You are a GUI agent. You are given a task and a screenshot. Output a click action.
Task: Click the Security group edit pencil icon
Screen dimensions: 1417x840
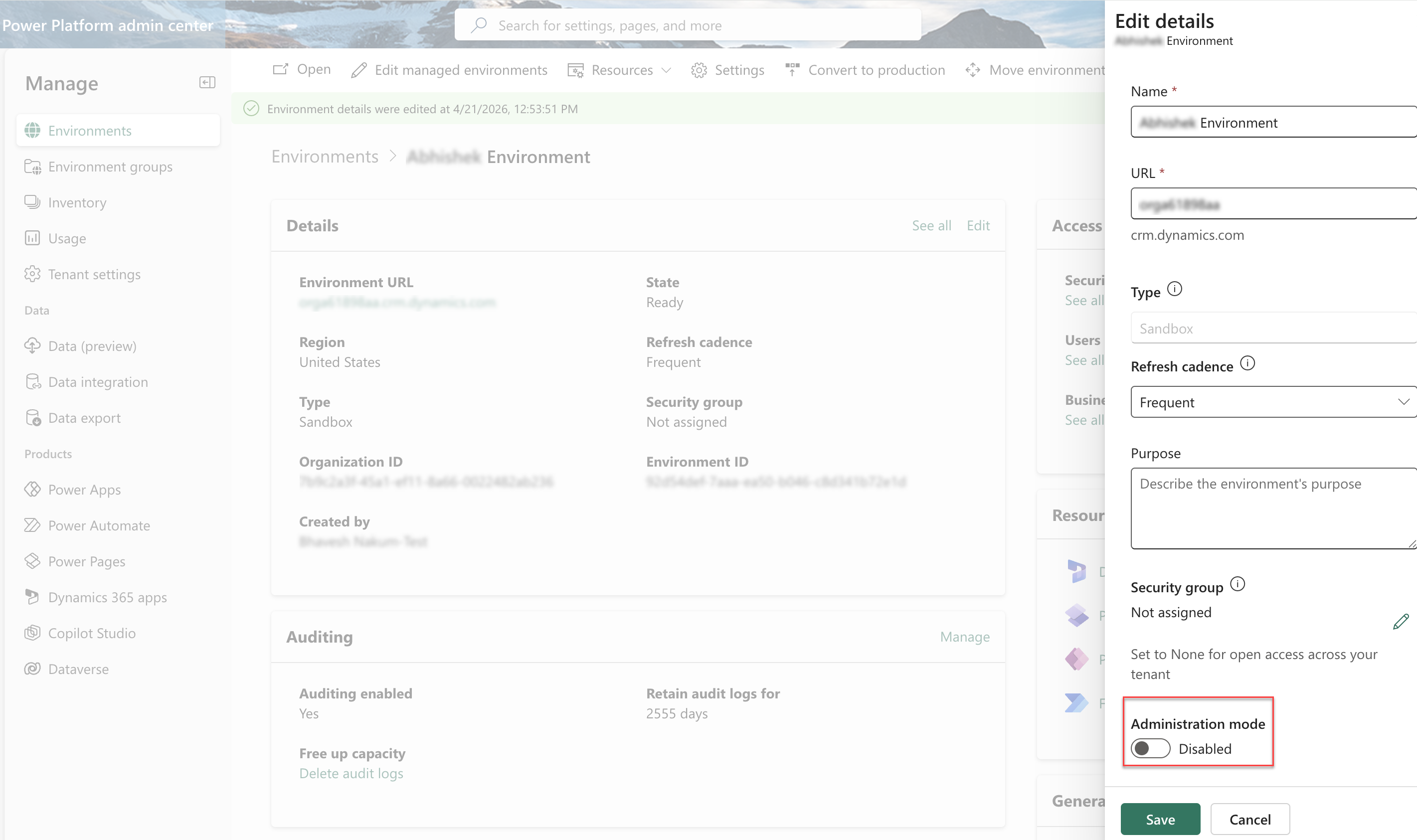pos(1400,622)
